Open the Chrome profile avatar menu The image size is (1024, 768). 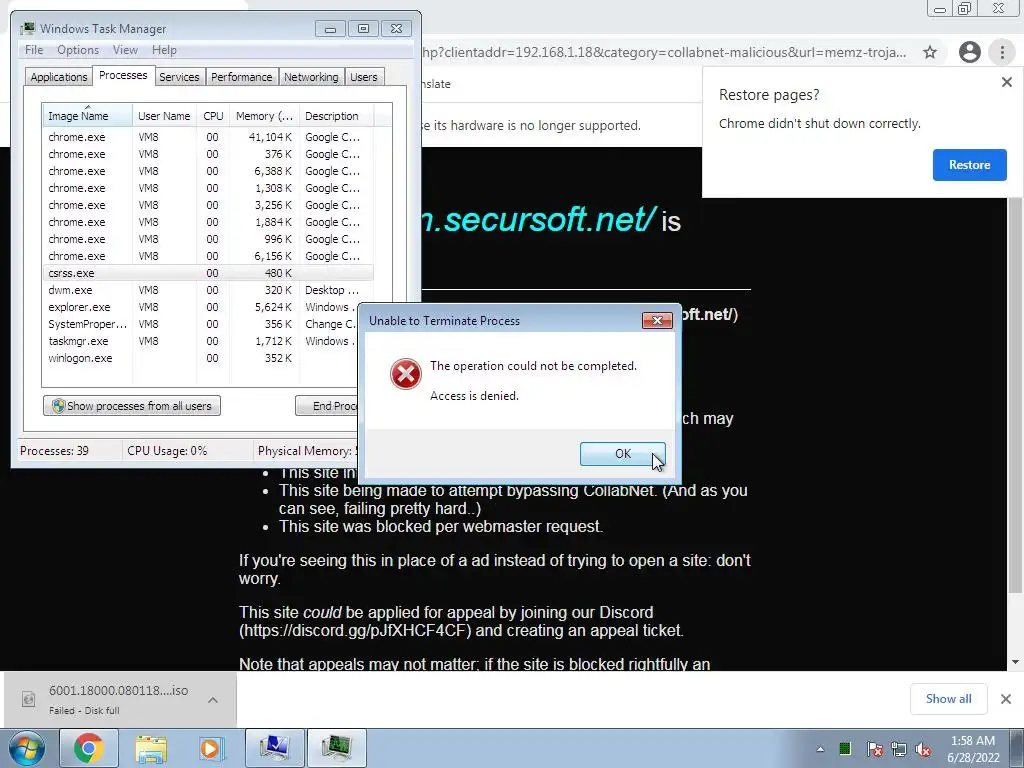click(969, 52)
